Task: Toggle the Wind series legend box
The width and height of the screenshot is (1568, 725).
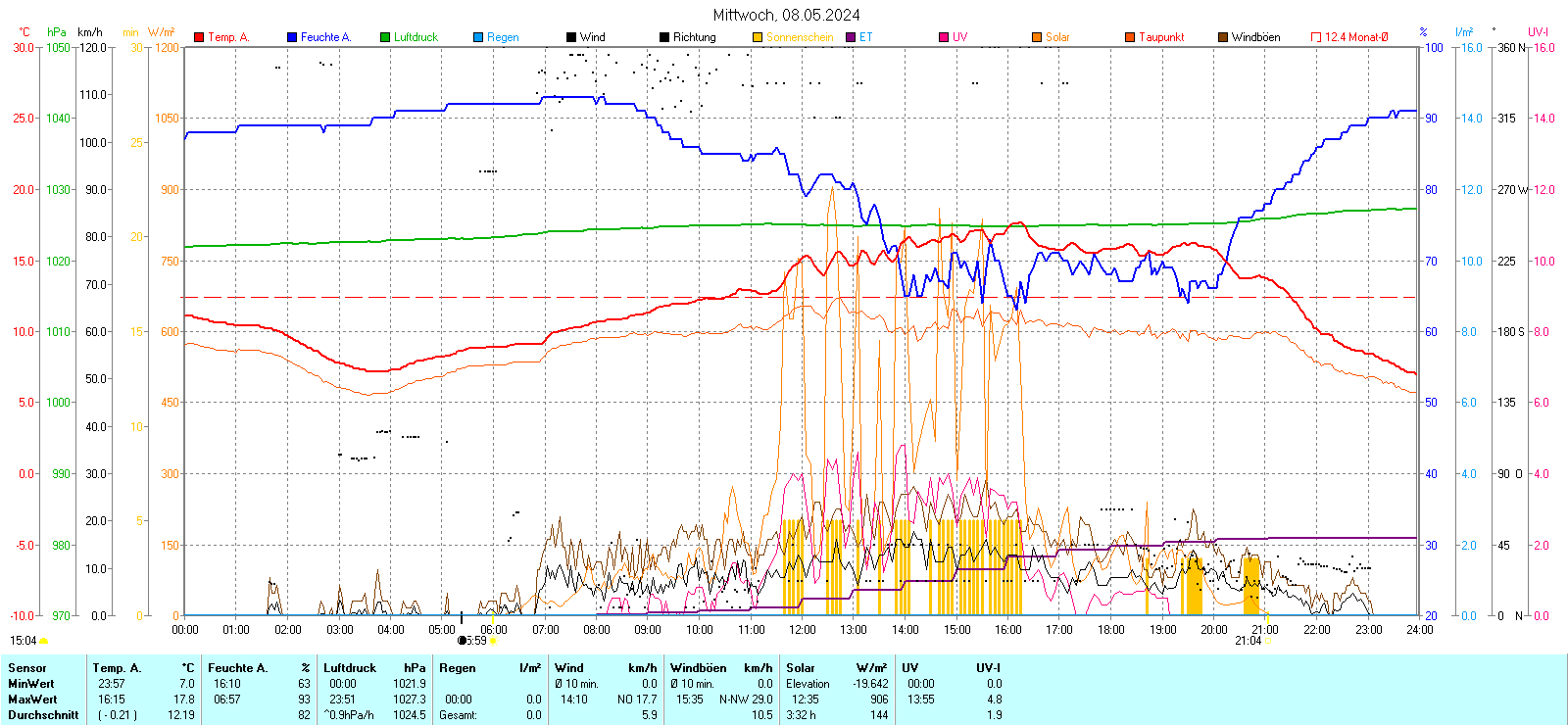Action: (x=571, y=37)
